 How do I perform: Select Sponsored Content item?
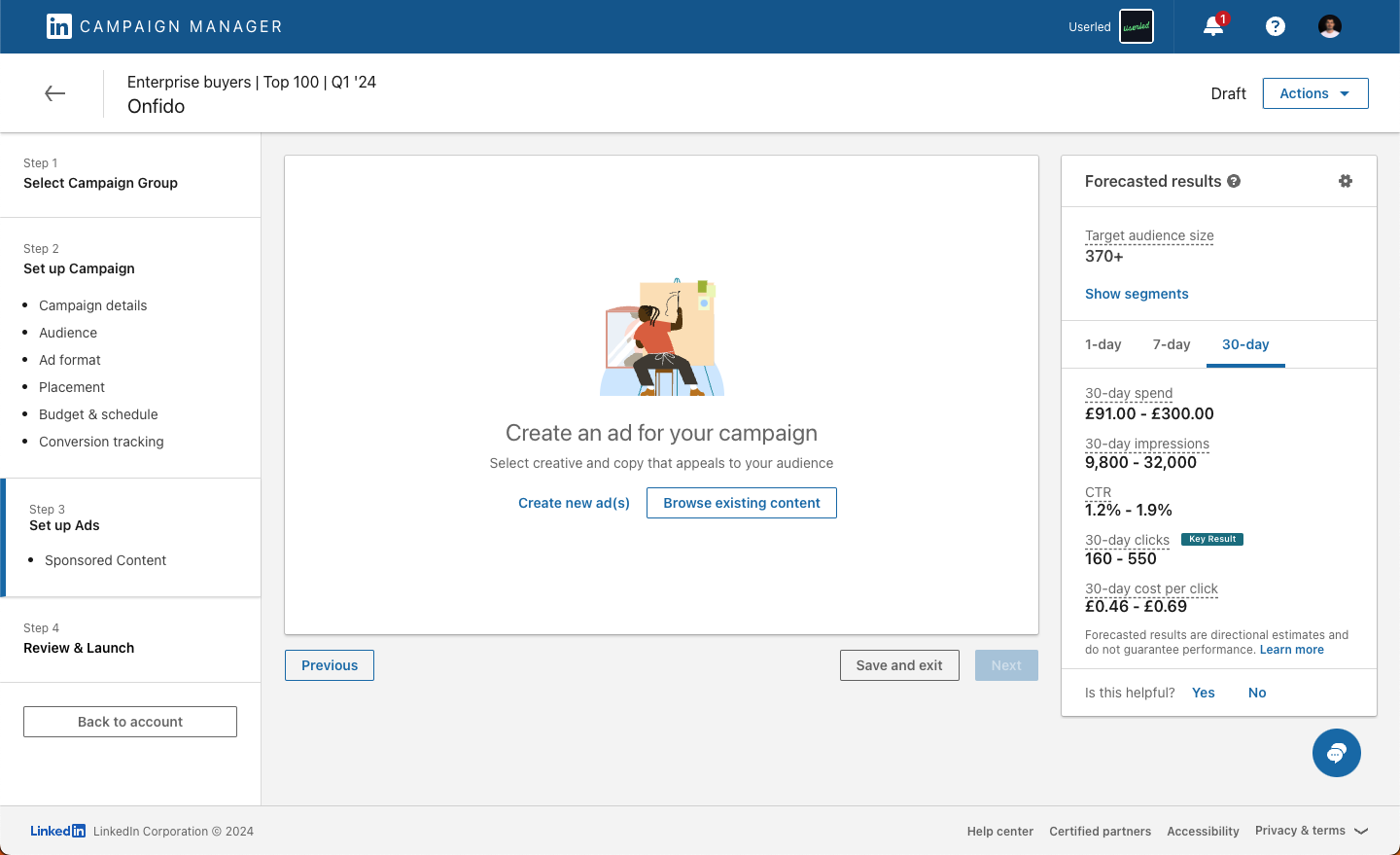click(x=106, y=560)
